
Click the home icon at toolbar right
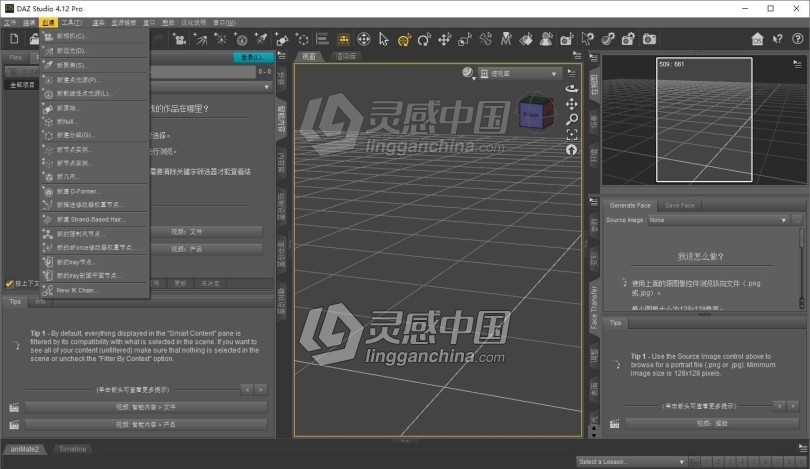click(757, 39)
